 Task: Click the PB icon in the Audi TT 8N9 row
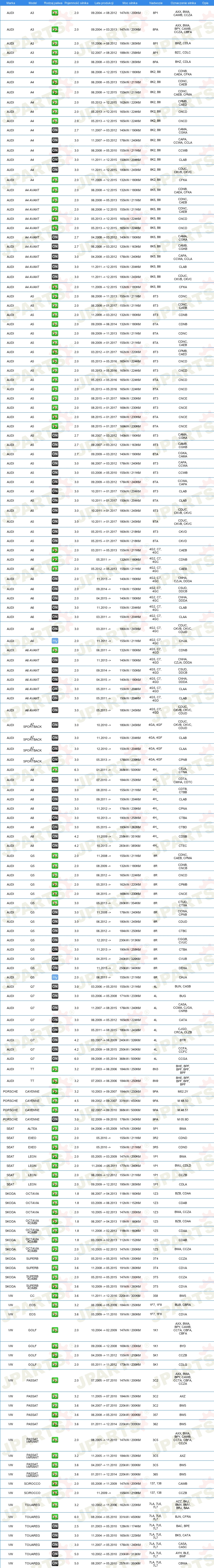55,1081
